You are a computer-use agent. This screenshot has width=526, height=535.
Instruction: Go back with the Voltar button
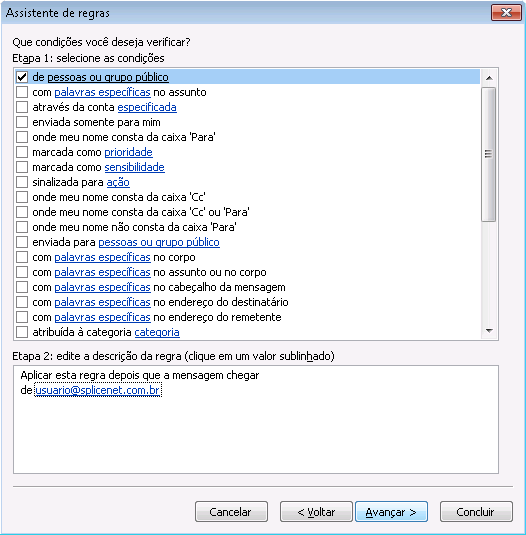[x=316, y=511]
